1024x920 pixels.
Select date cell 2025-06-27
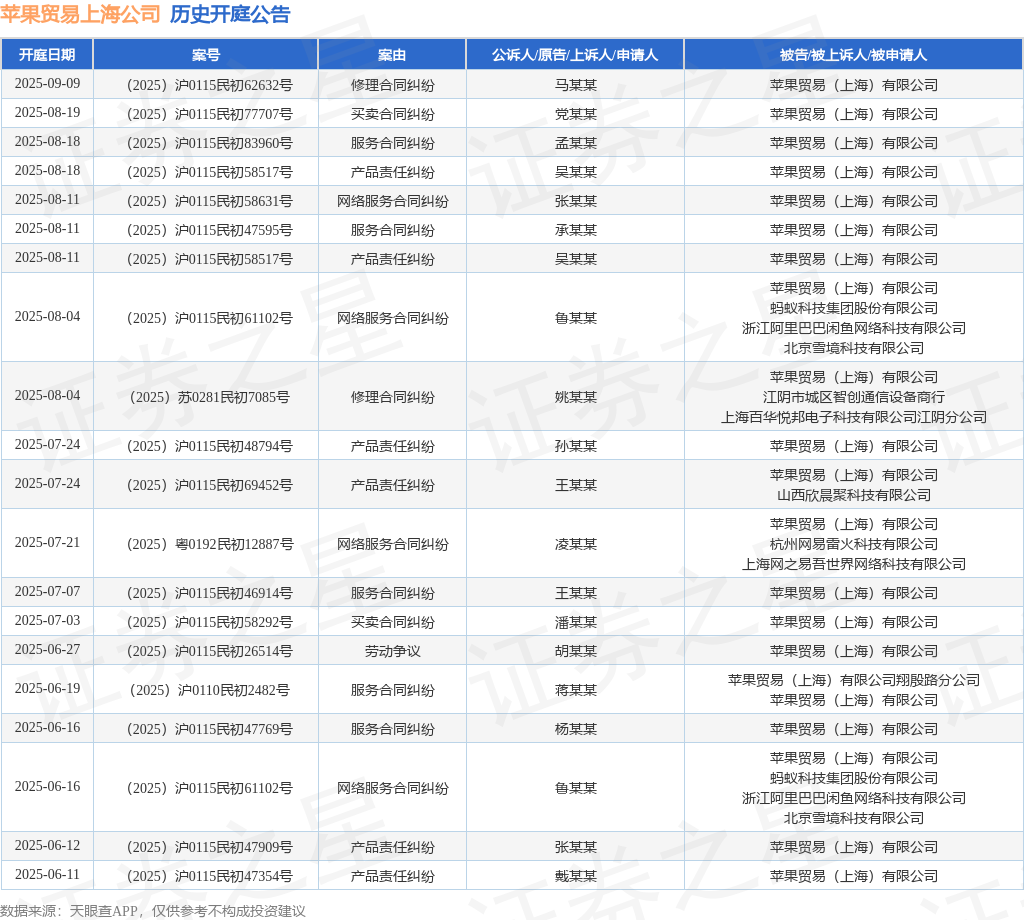pyautogui.click(x=47, y=649)
